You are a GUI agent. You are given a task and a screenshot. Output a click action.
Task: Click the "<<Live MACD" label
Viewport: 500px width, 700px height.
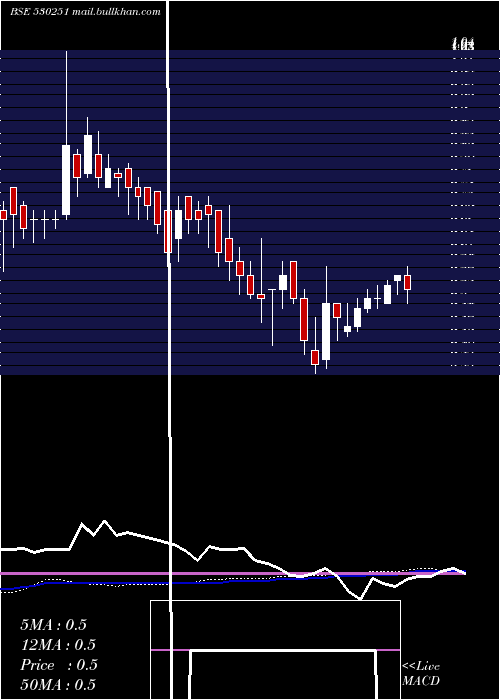(421, 674)
